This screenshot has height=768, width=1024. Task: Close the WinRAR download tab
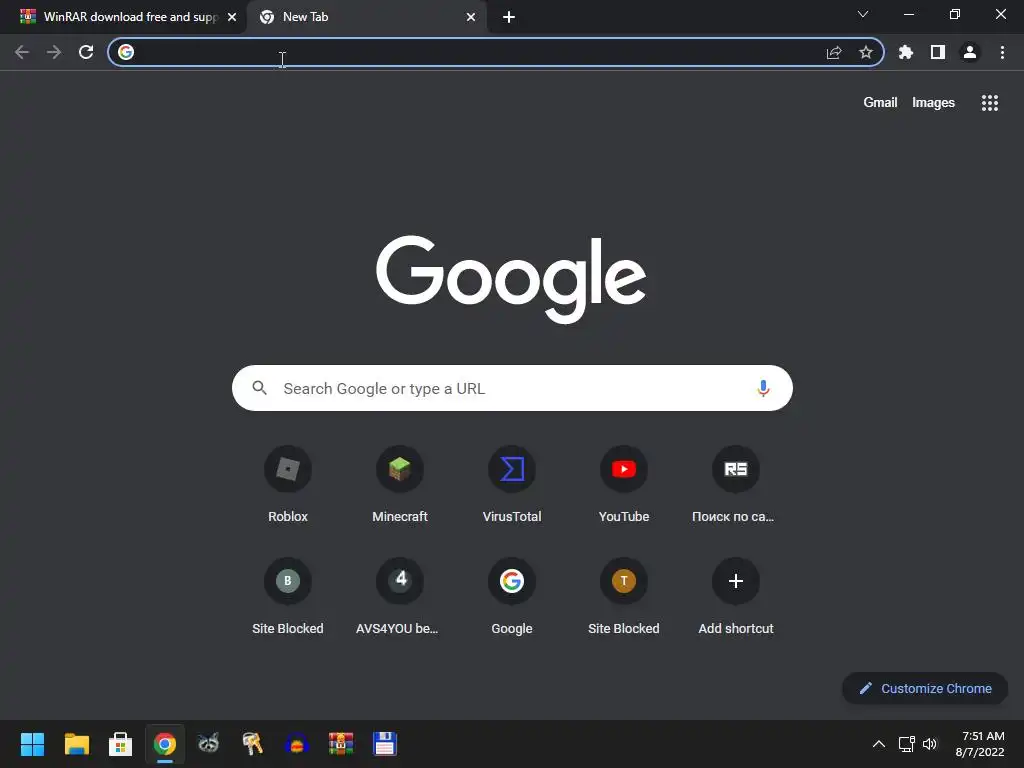pos(232,17)
